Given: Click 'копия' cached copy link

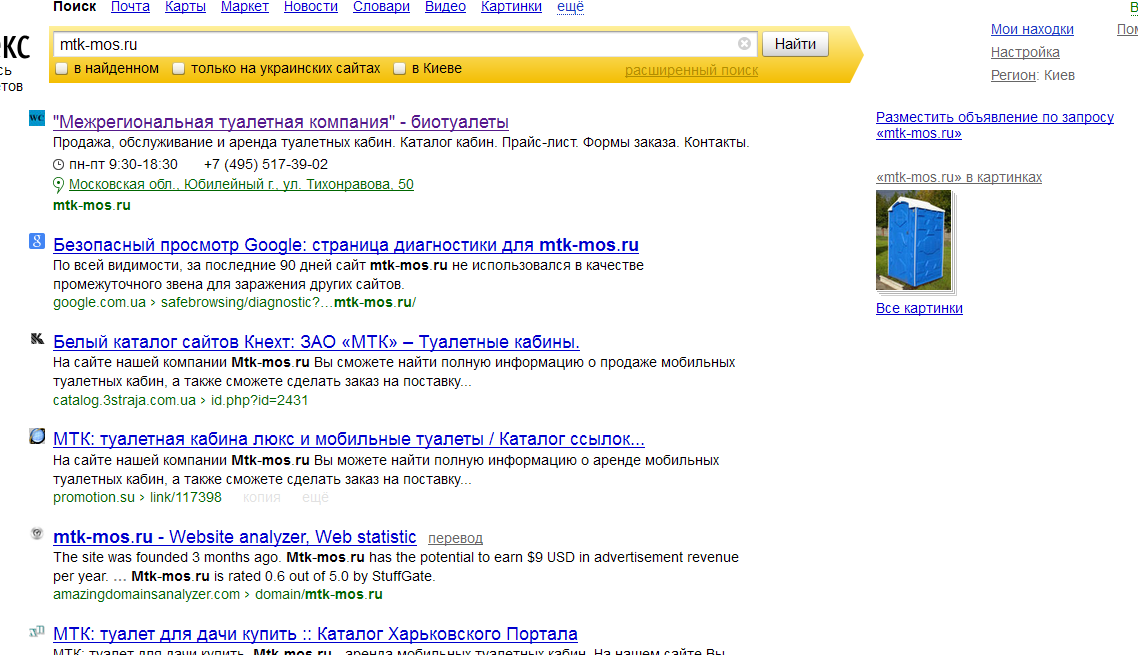Looking at the screenshot, I should tap(262, 497).
